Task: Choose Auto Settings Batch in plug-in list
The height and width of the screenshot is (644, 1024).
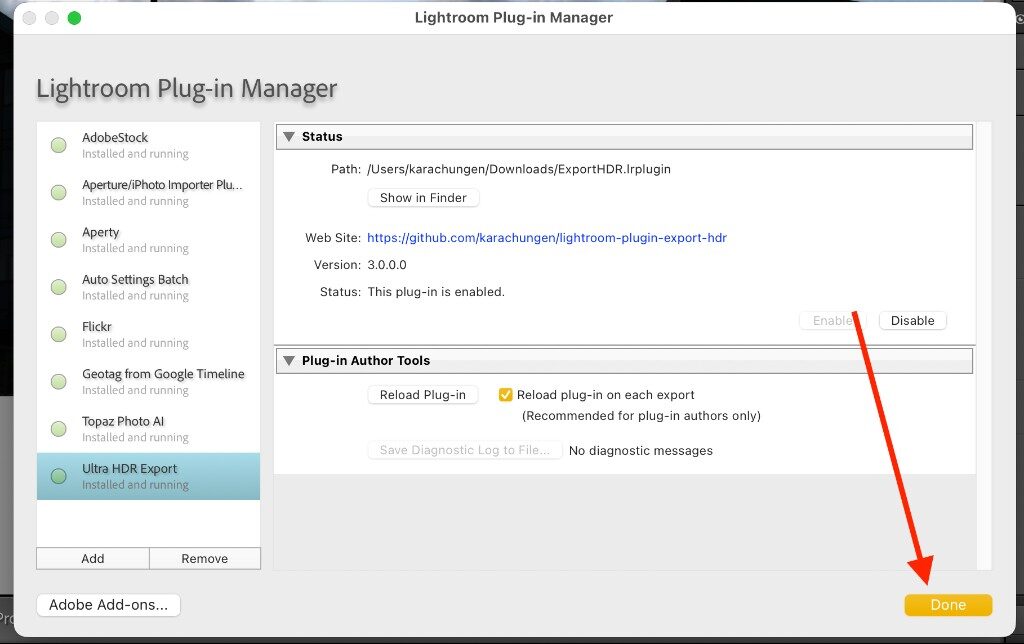Action: [148, 287]
